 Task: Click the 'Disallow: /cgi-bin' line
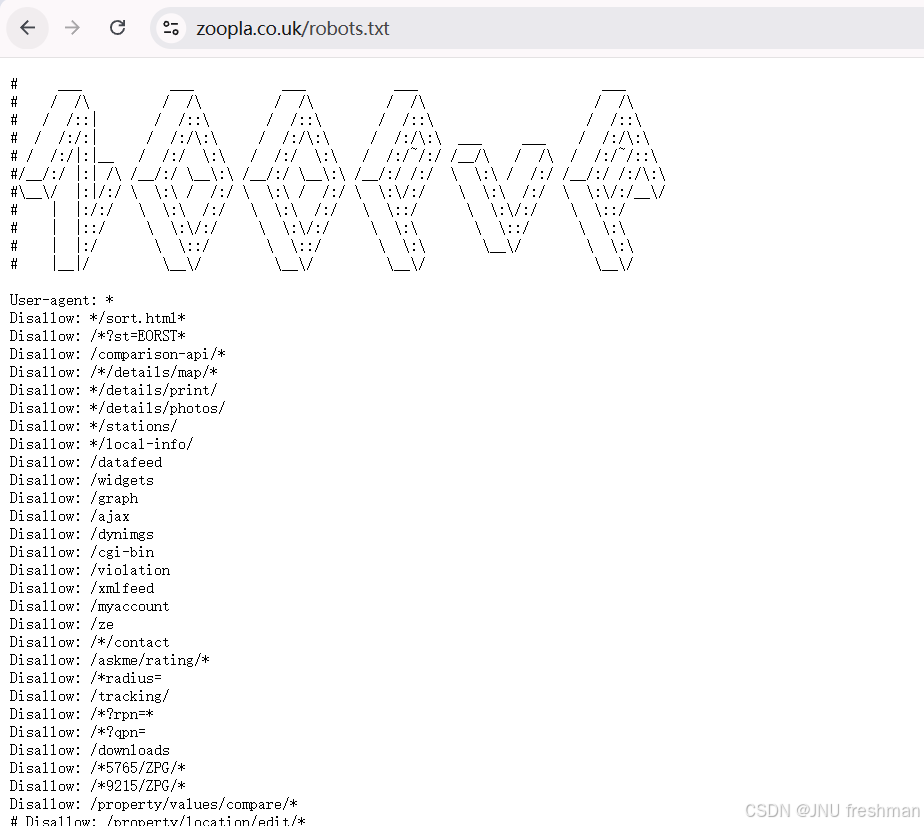click(x=82, y=553)
